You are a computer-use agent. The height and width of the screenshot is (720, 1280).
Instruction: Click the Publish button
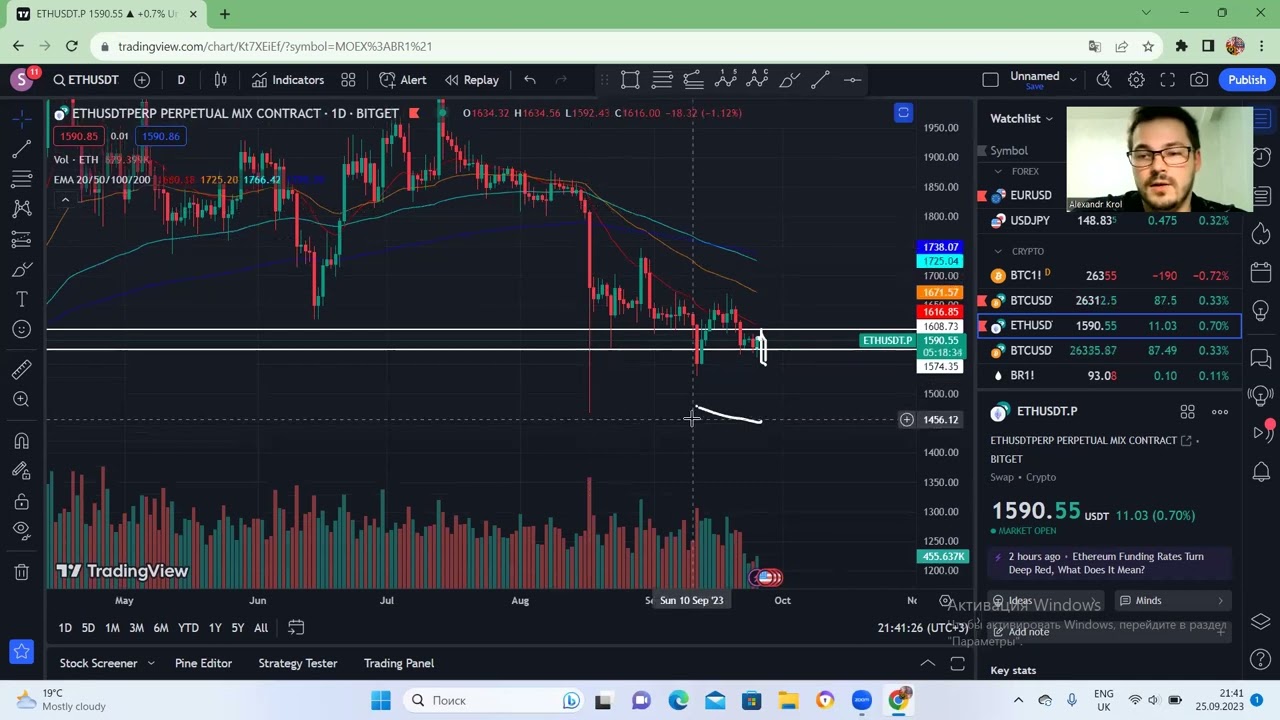click(1247, 80)
